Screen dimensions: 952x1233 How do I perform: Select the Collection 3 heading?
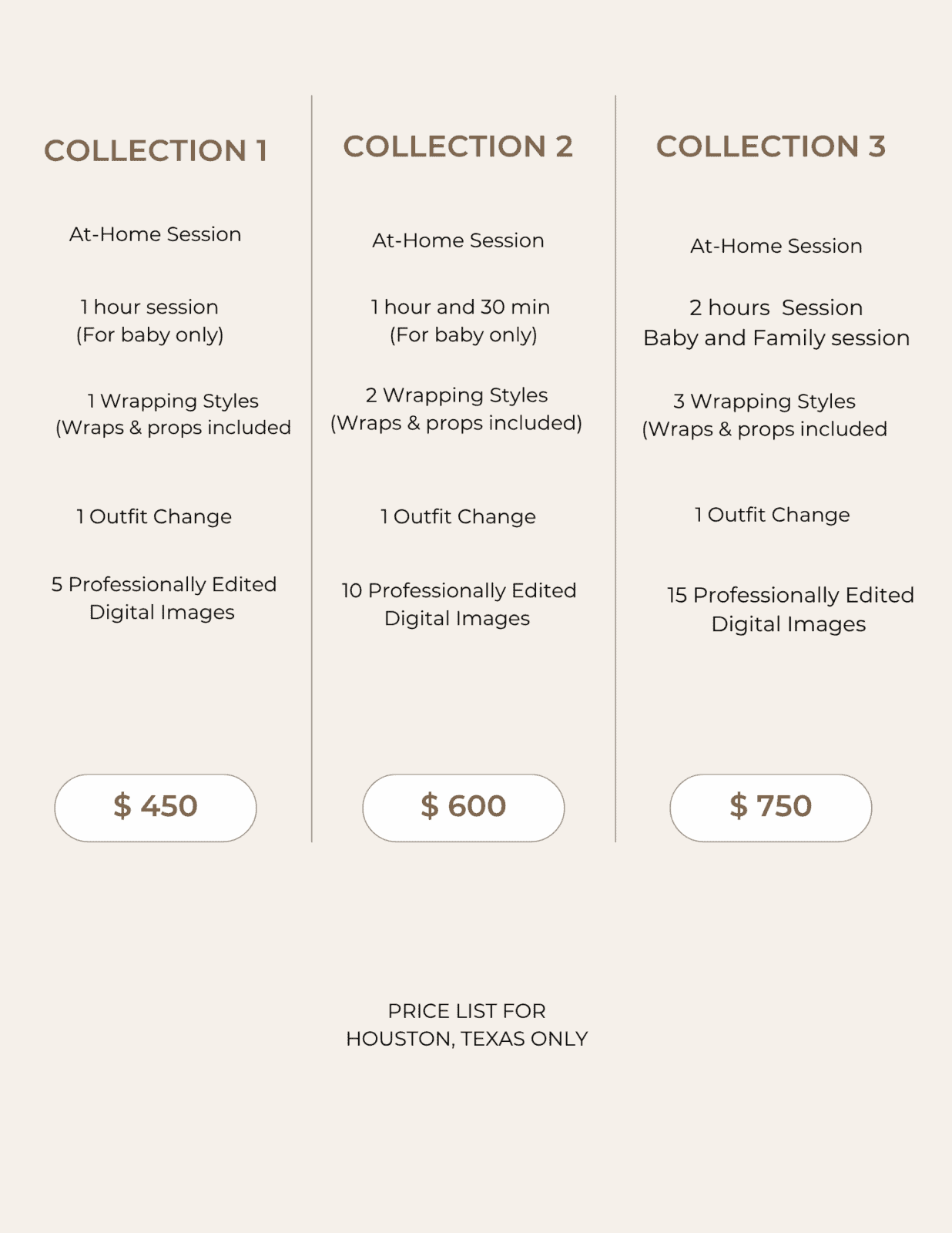771,146
